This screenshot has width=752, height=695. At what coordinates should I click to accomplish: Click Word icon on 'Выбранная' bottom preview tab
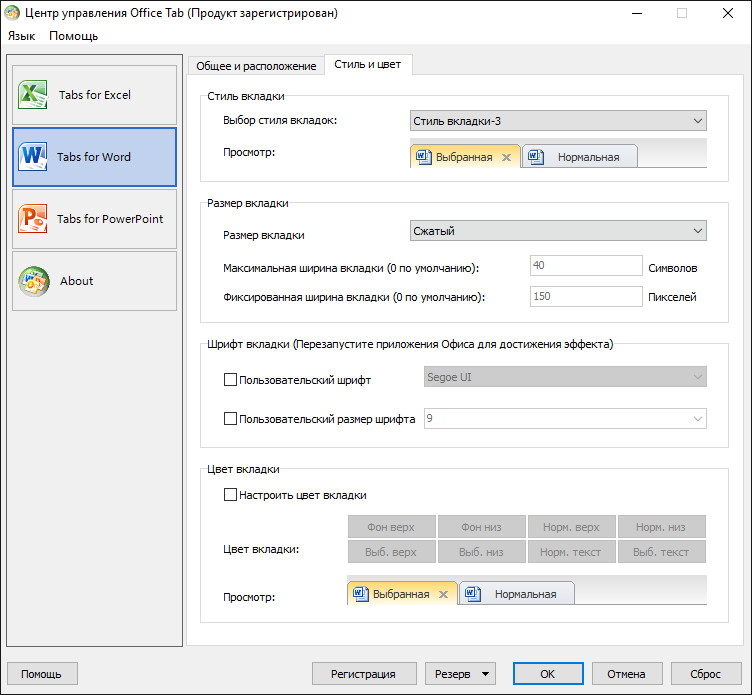coord(360,594)
